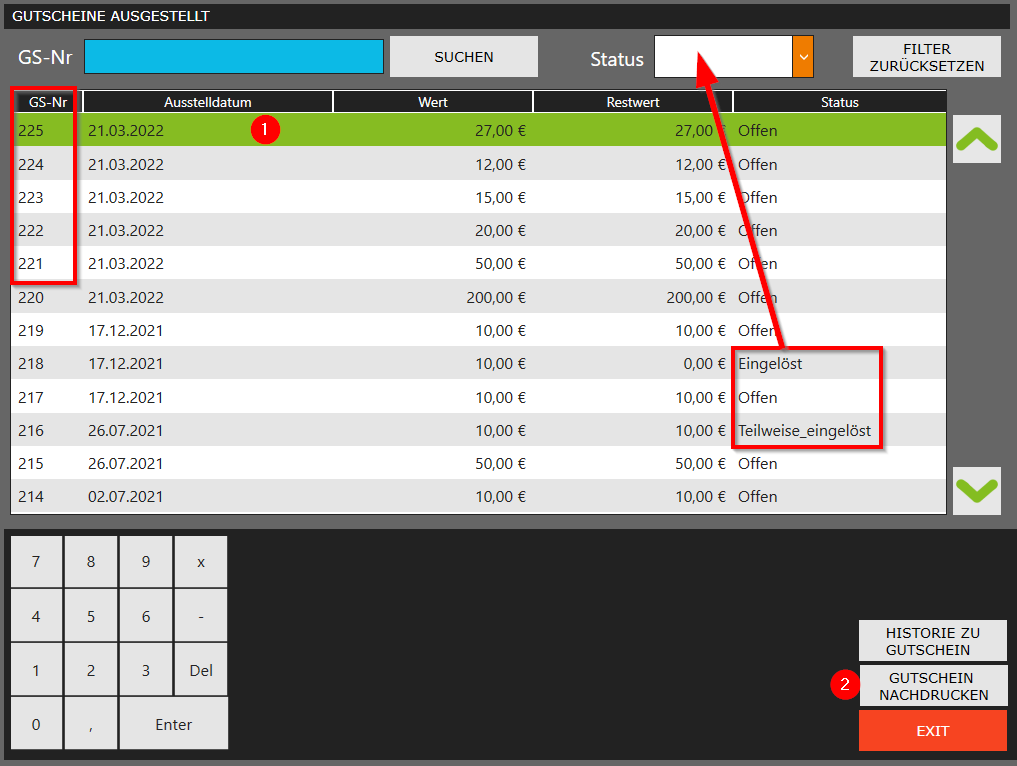Click 20,00 € Restwert of voucher 222
The width and height of the screenshot is (1017, 766).
pyautogui.click(x=700, y=230)
